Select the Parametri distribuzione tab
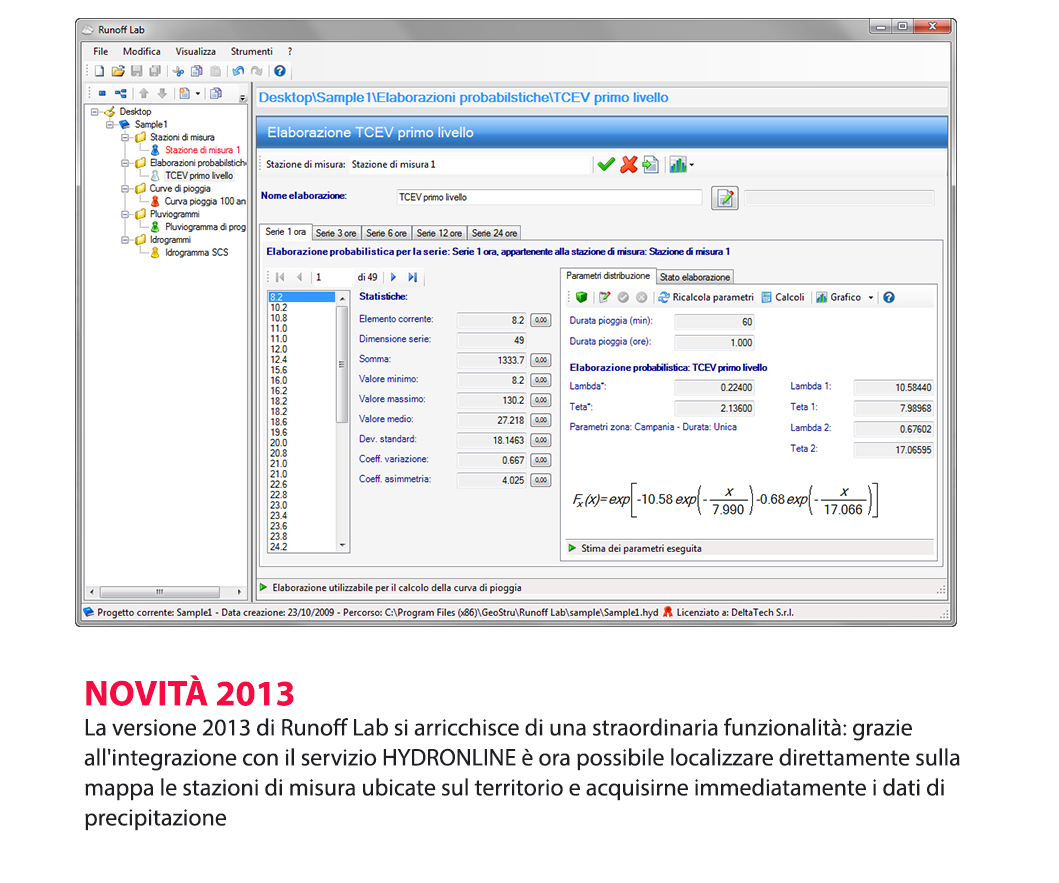1059x883 pixels. click(608, 276)
